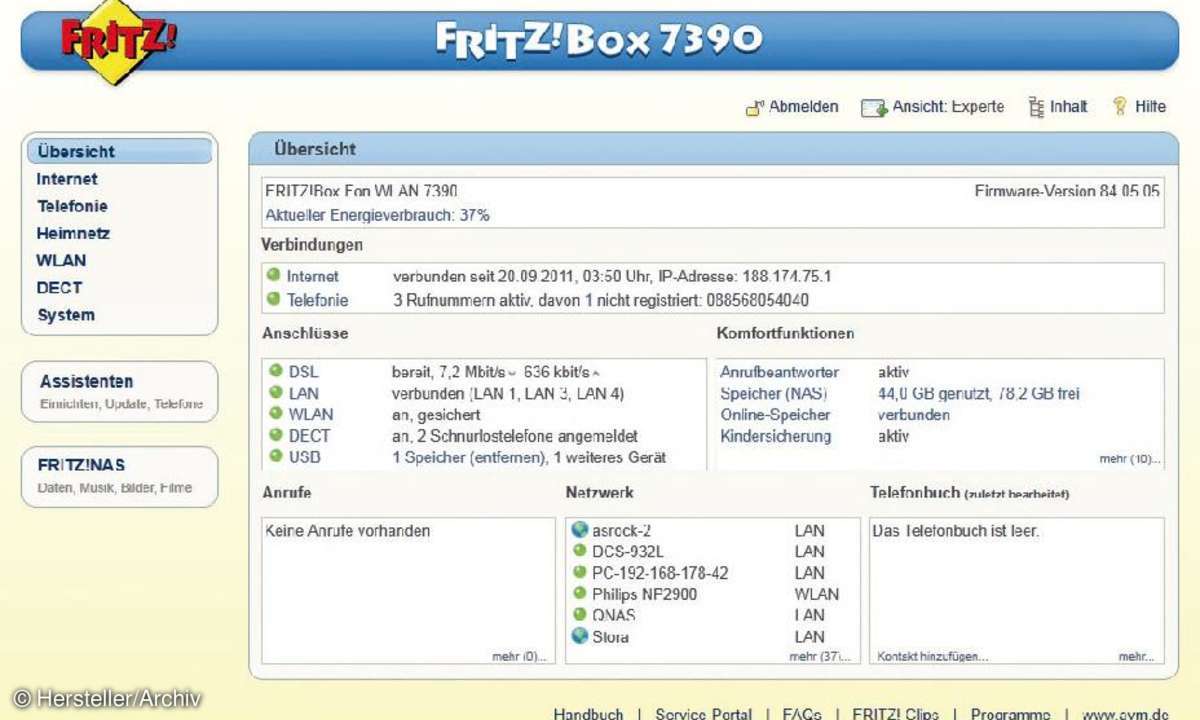
Task: Click green status dot beside WLAN port
Action: (275, 413)
